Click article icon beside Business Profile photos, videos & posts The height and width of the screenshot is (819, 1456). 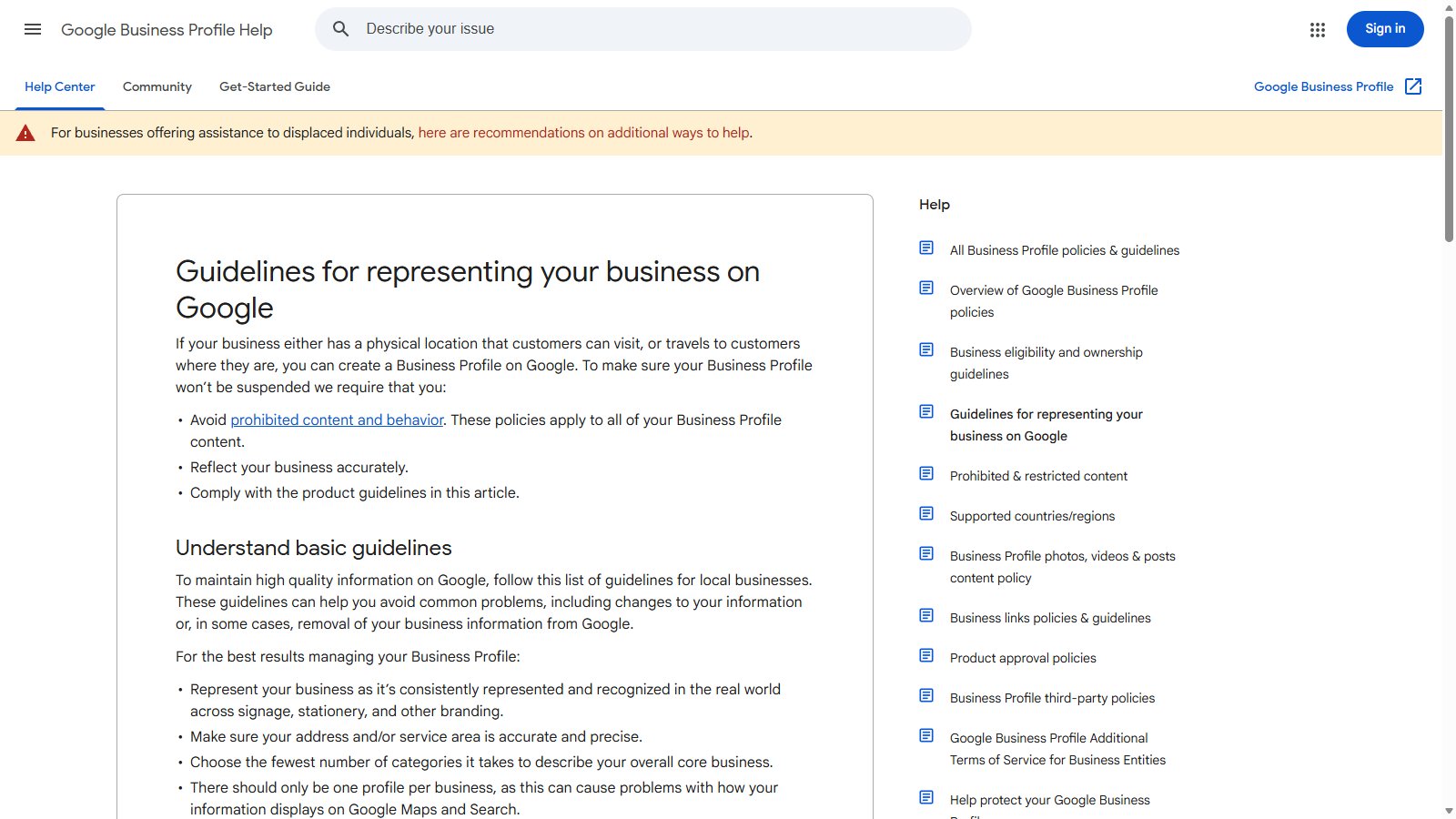click(x=926, y=553)
